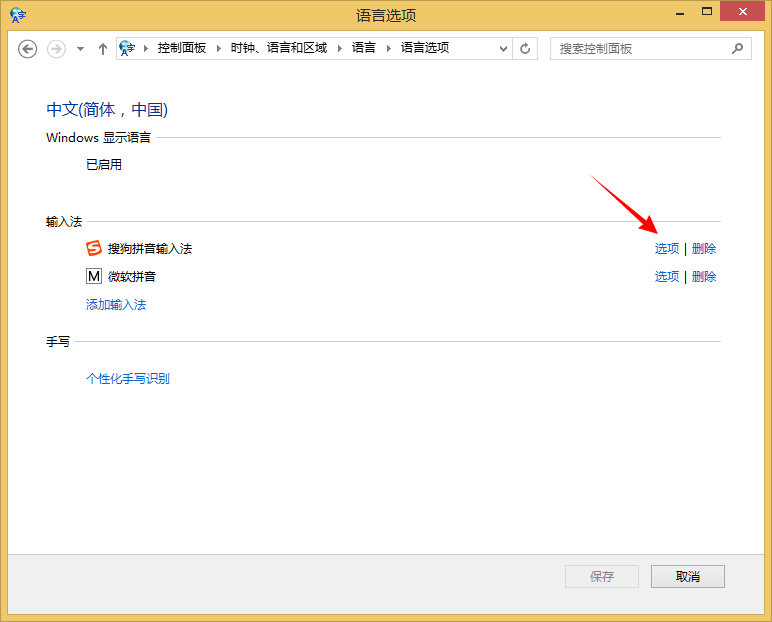Minimize the 语言选项 window

(x=680, y=12)
